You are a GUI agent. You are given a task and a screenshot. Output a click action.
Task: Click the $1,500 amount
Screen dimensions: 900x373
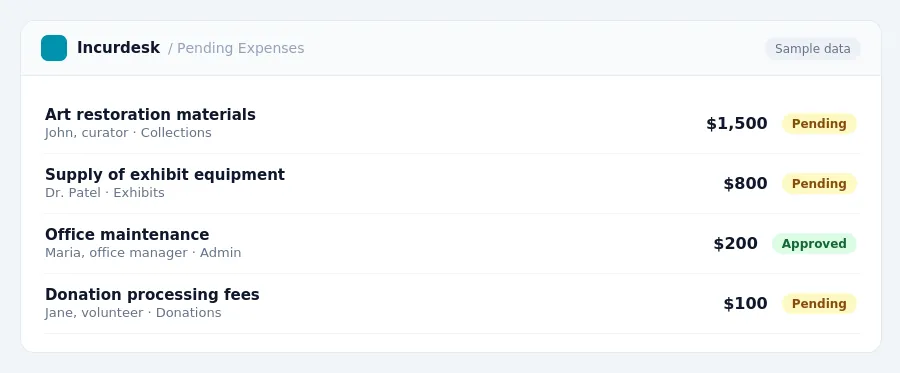[x=736, y=123]
